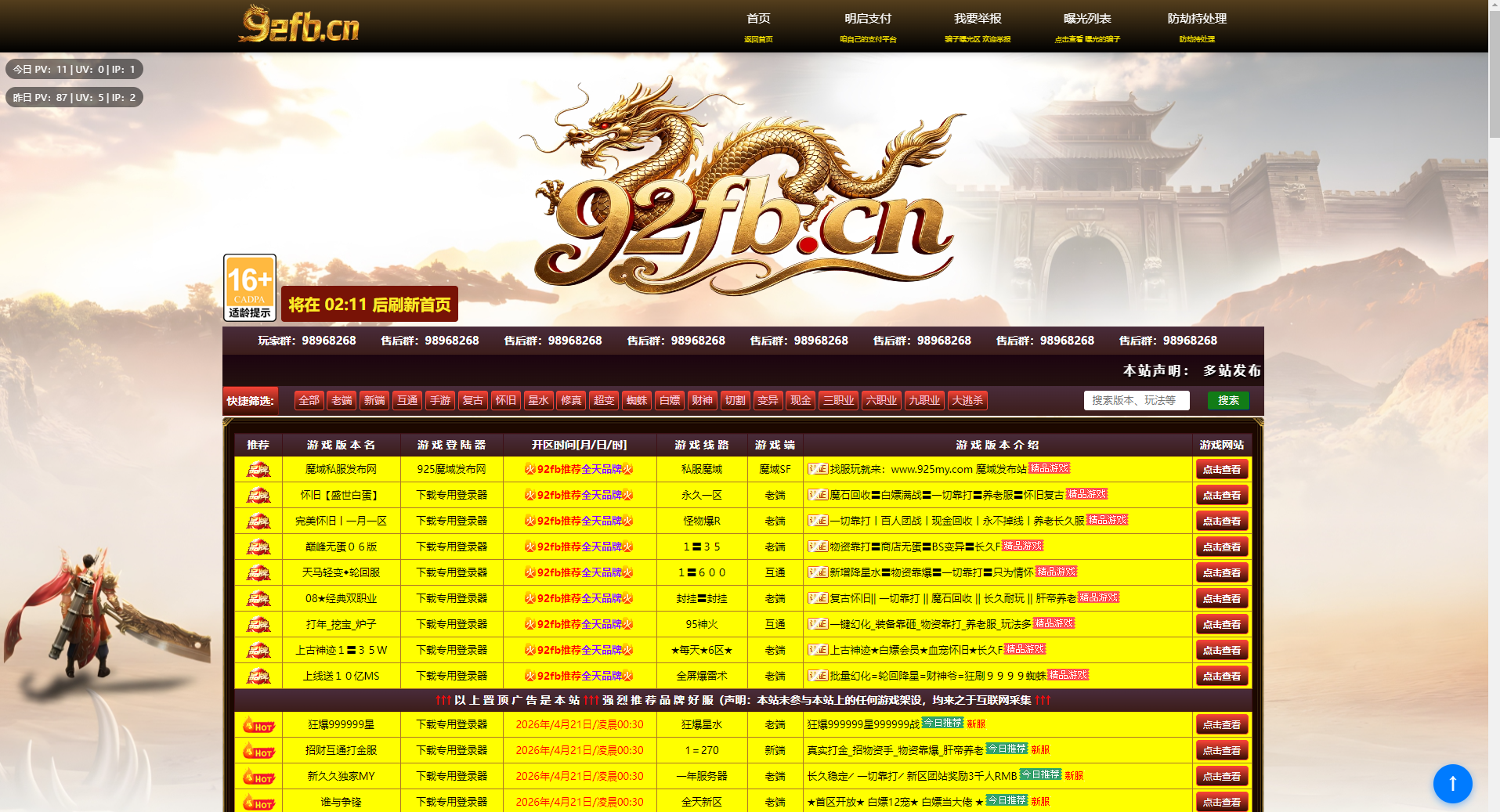Click the 16+ CADPA age rating badge

click(x=249, y=287)
